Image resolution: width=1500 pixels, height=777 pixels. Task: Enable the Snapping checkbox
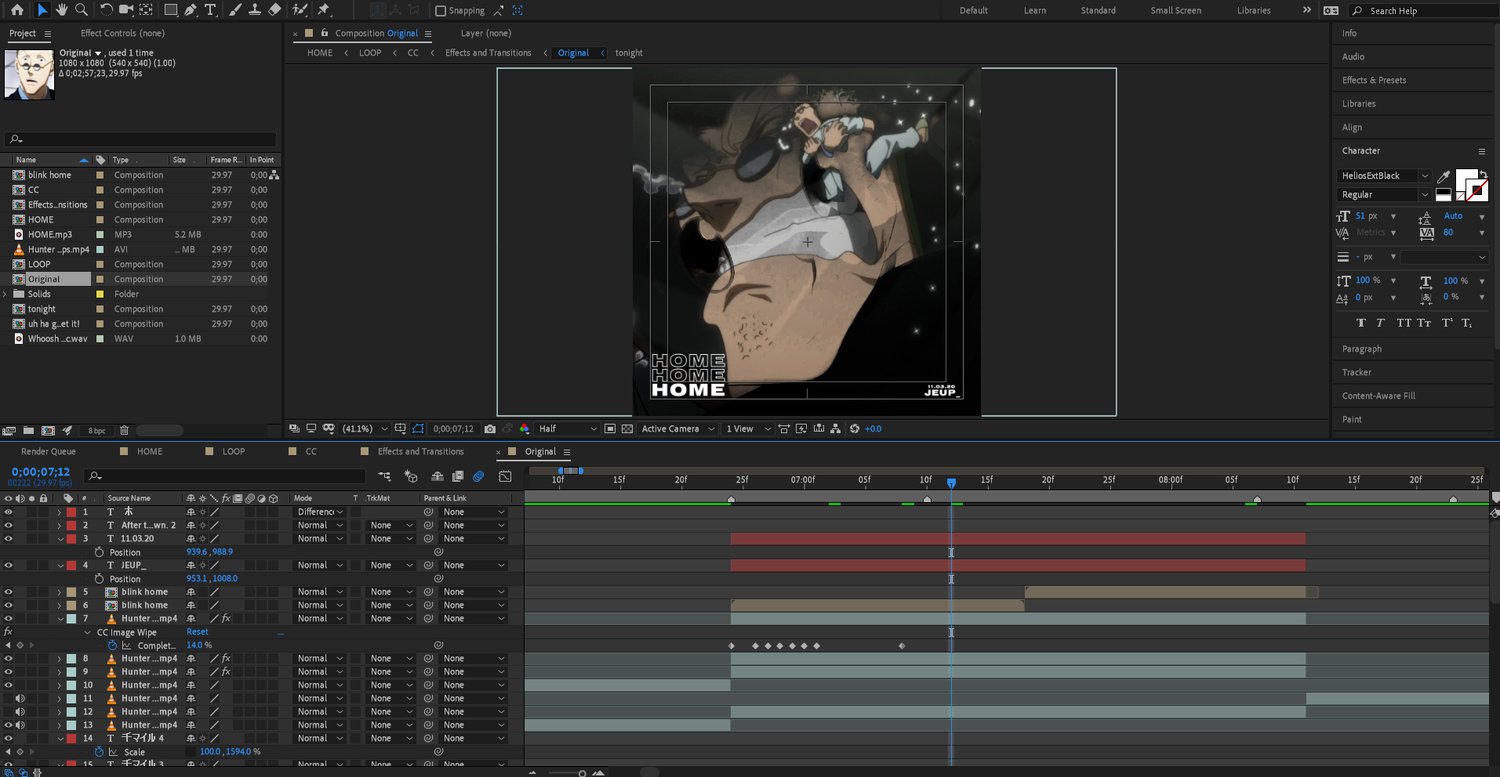pos(441,11)
